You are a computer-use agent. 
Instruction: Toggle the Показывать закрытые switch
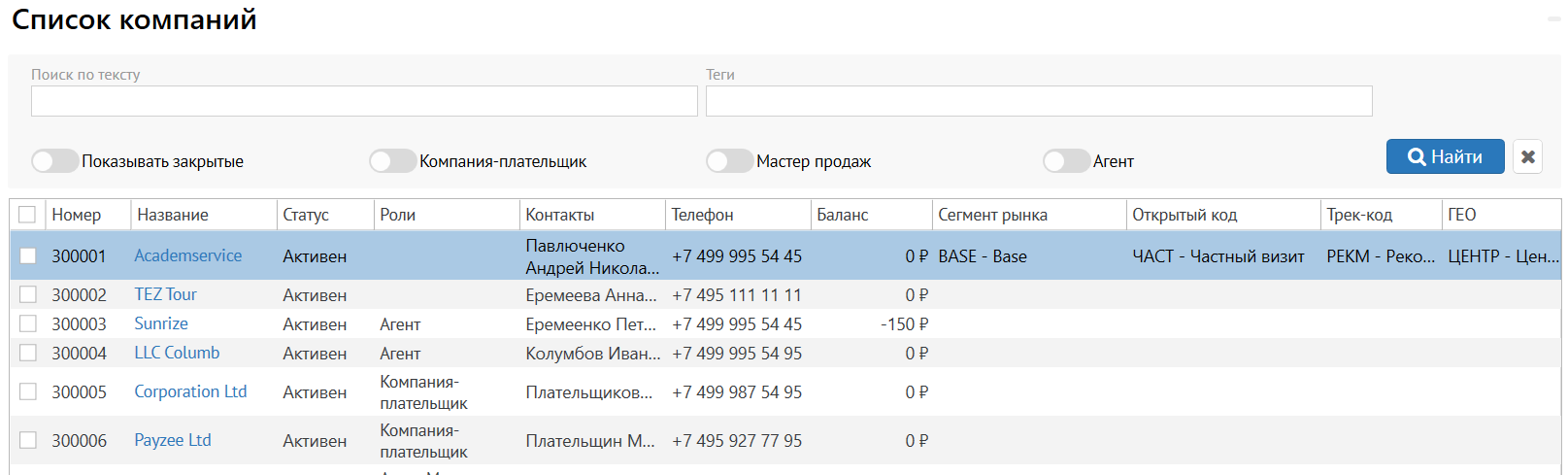coord(54,161)
